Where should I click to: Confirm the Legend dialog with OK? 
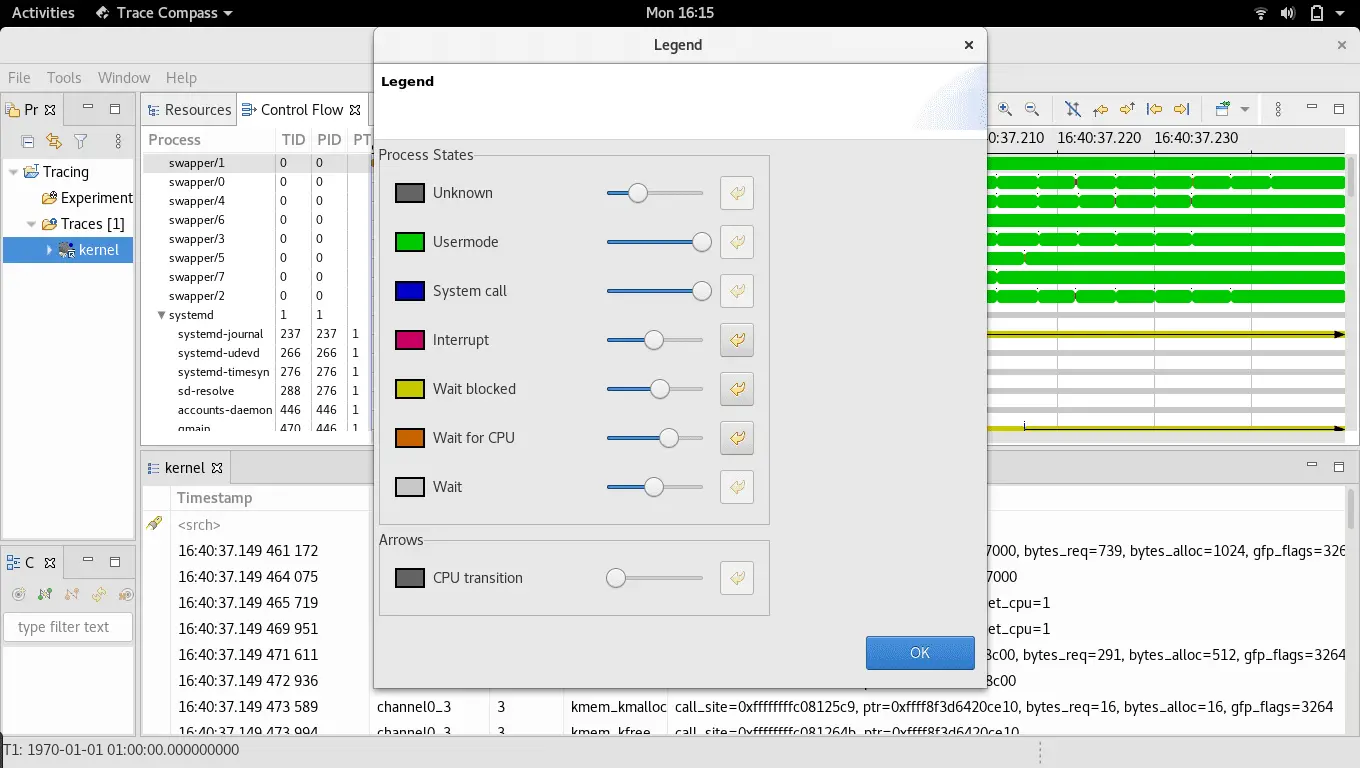[x=920, y=653]
